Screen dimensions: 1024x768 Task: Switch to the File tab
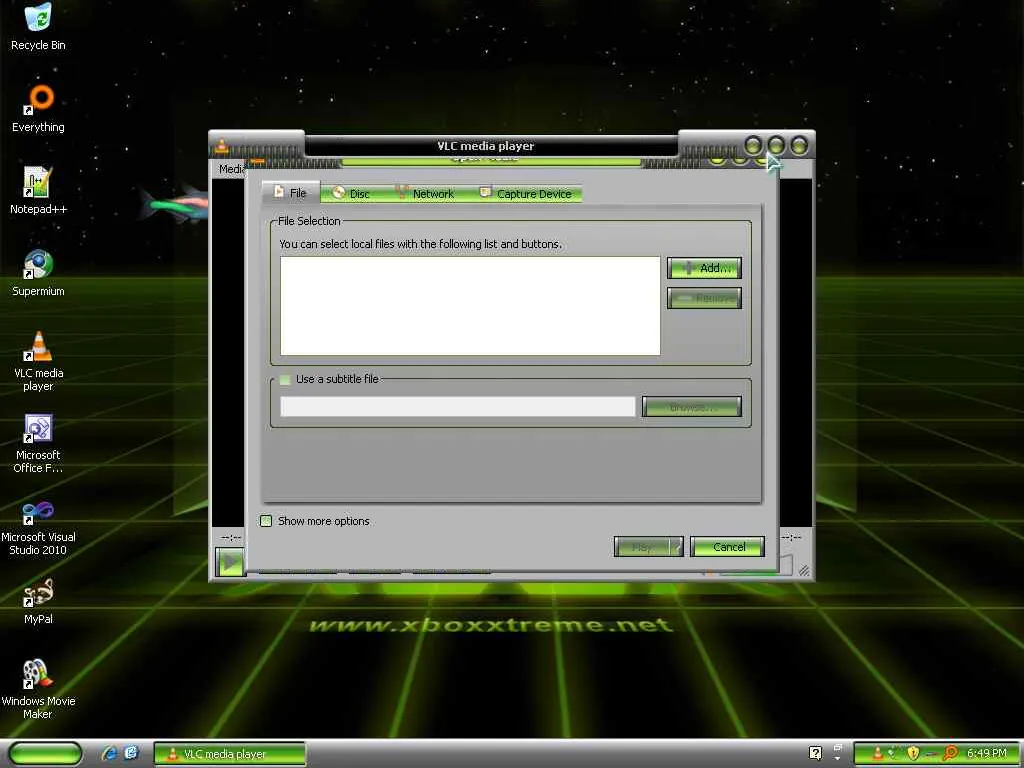291,193
